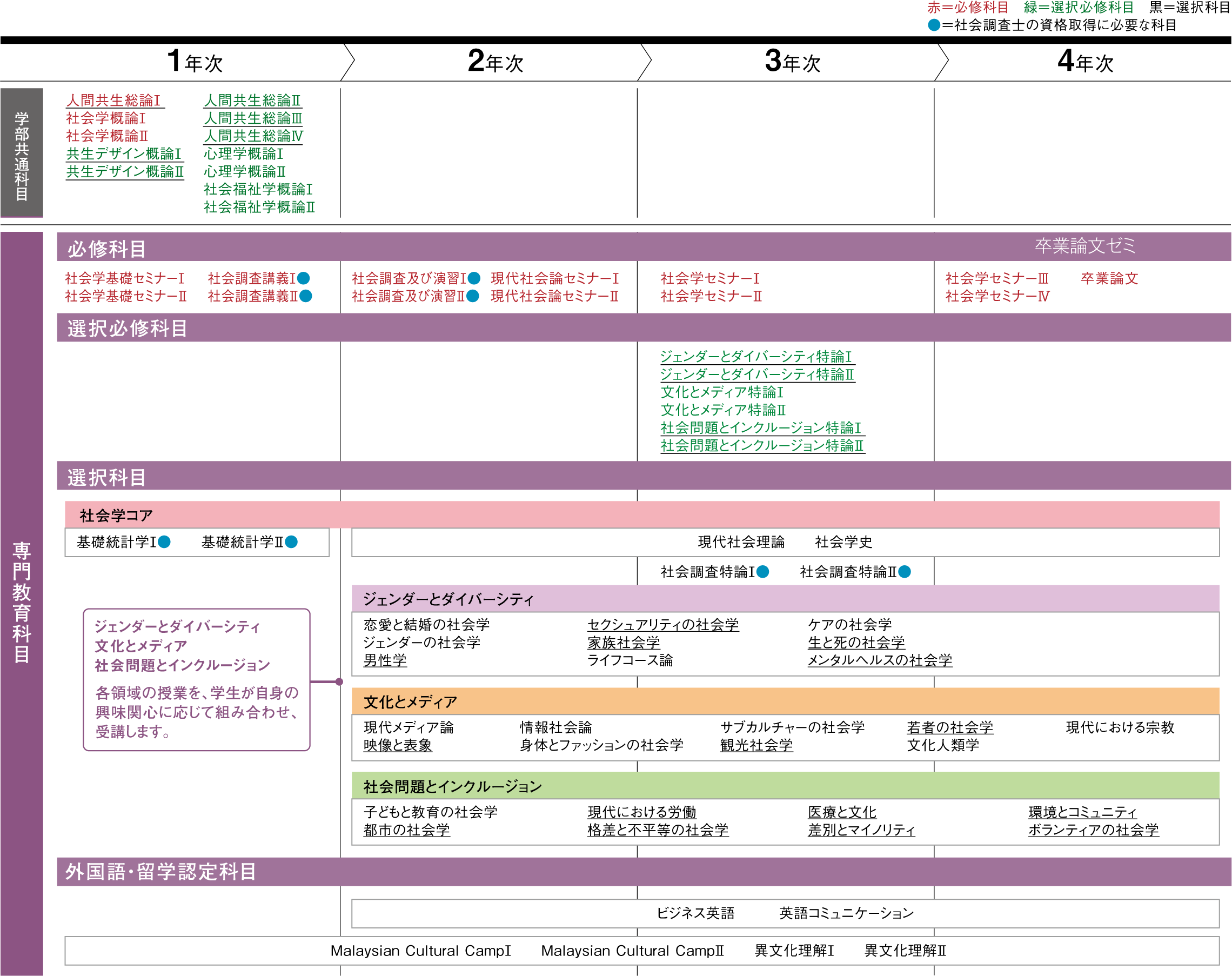Screen dimensions: 1232x976
Task: Click the 選択必修科目 section bar
Action: (128, 329)
